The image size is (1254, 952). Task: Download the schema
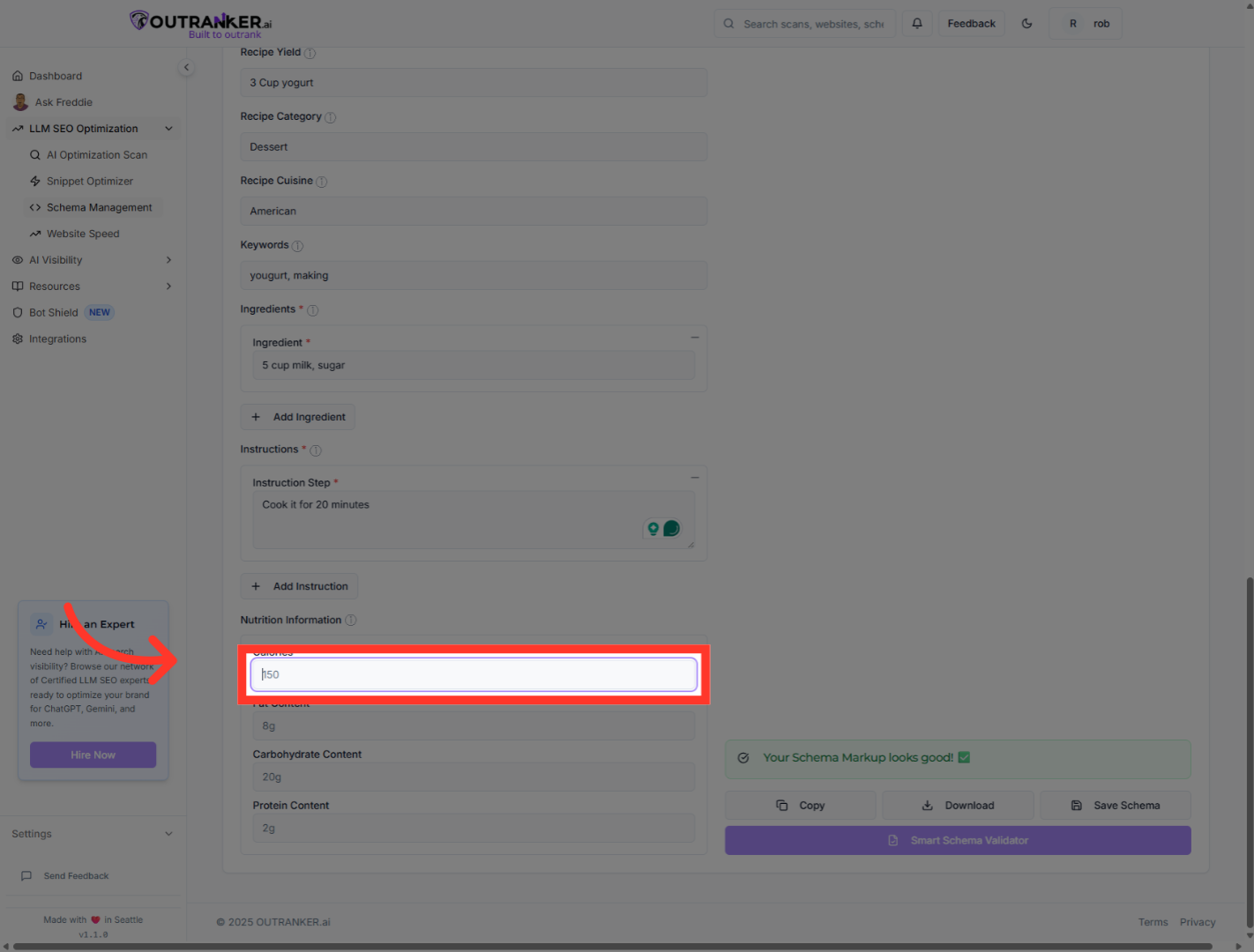958,806
